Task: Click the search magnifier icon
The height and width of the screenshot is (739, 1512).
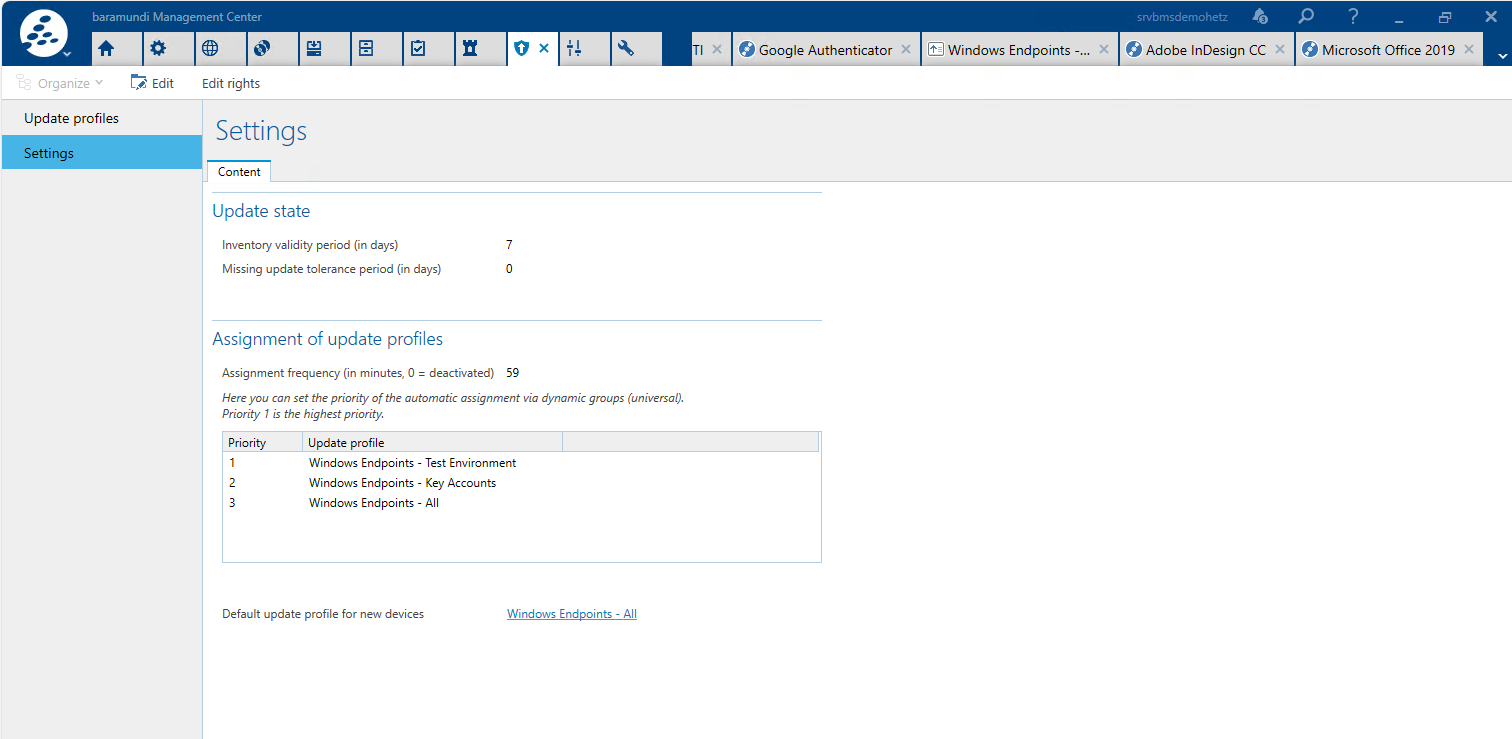Action: [1306, 17]
